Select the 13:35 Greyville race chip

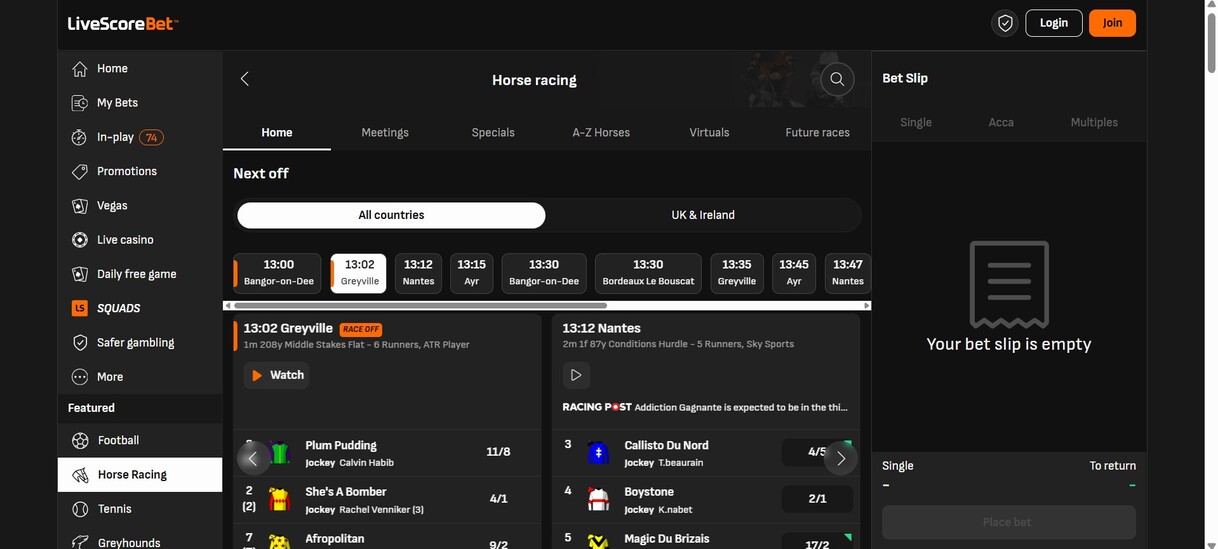coord(737,272)
